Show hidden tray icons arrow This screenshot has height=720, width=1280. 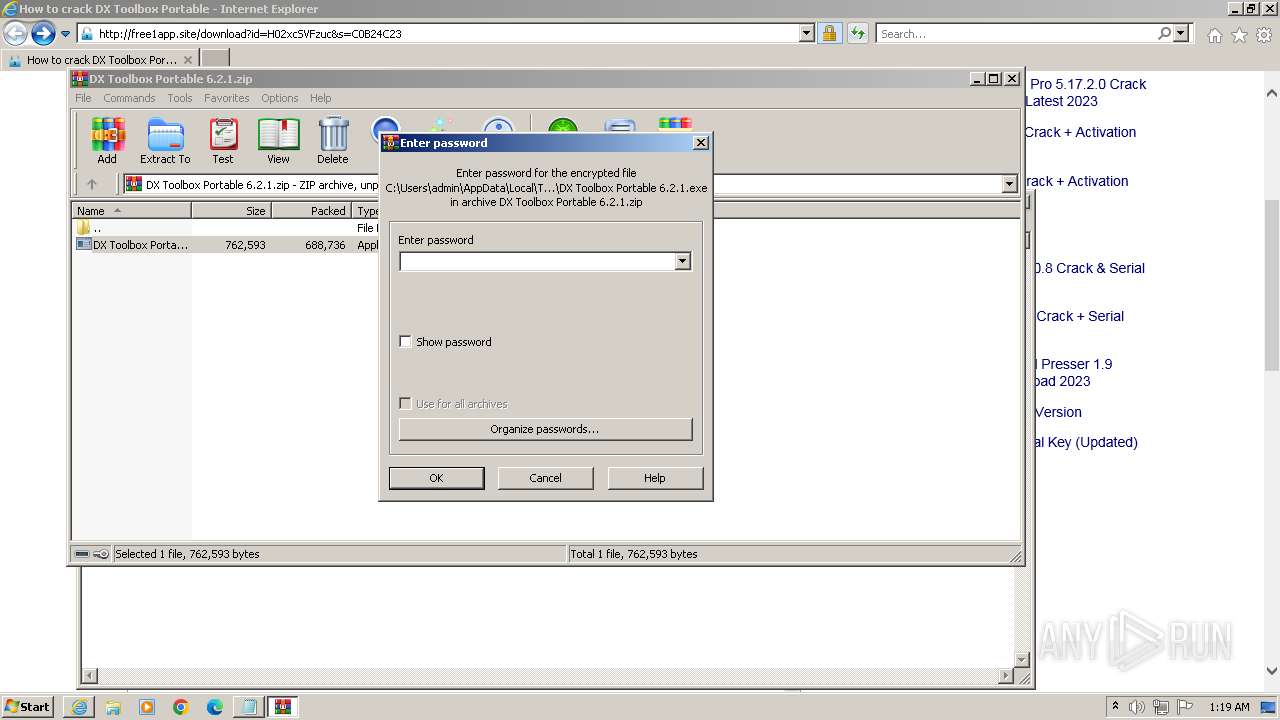[x=1116, y=707]
